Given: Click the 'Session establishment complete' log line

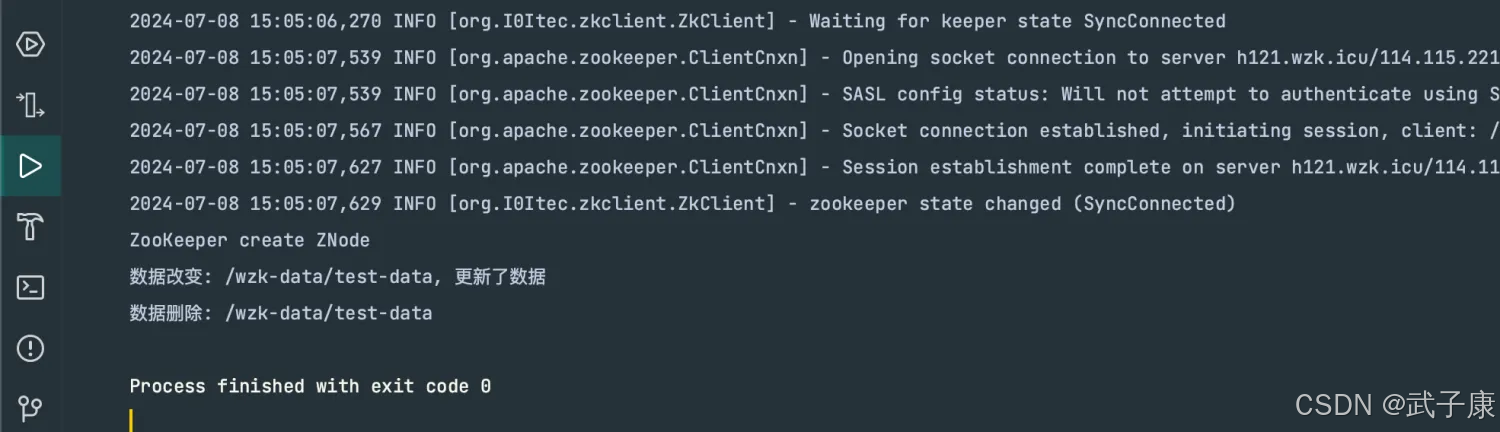Looking at the screenshot, I should pos(814,167).
